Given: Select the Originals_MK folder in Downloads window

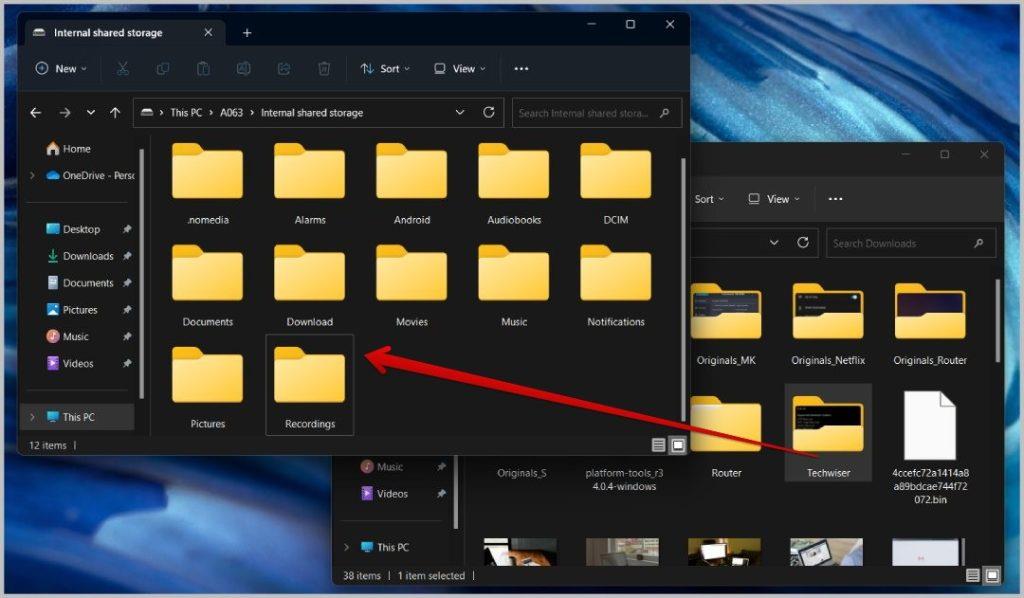Looking at the screenshot, I should (x=726, y=324).
